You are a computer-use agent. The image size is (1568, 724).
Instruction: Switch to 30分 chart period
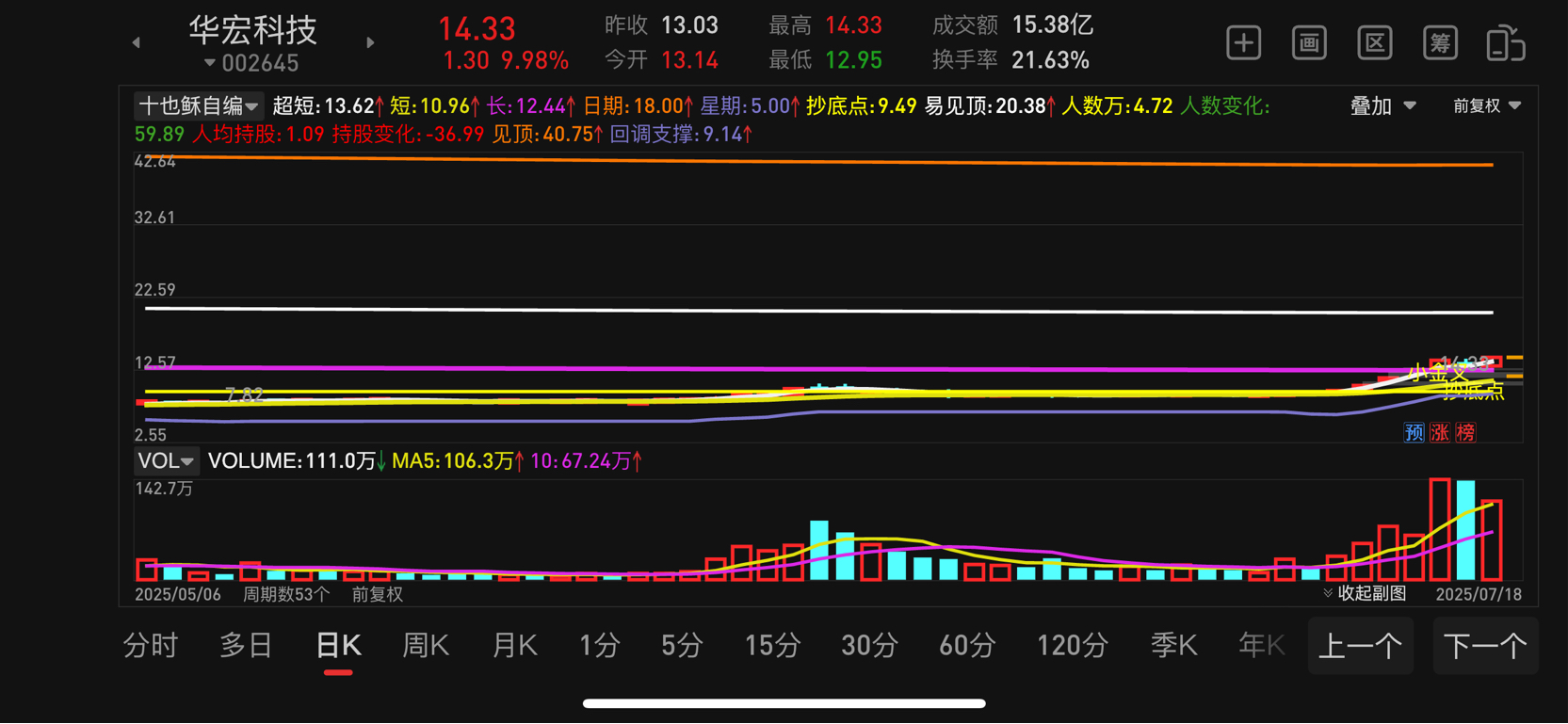click(x=868, y=646)
